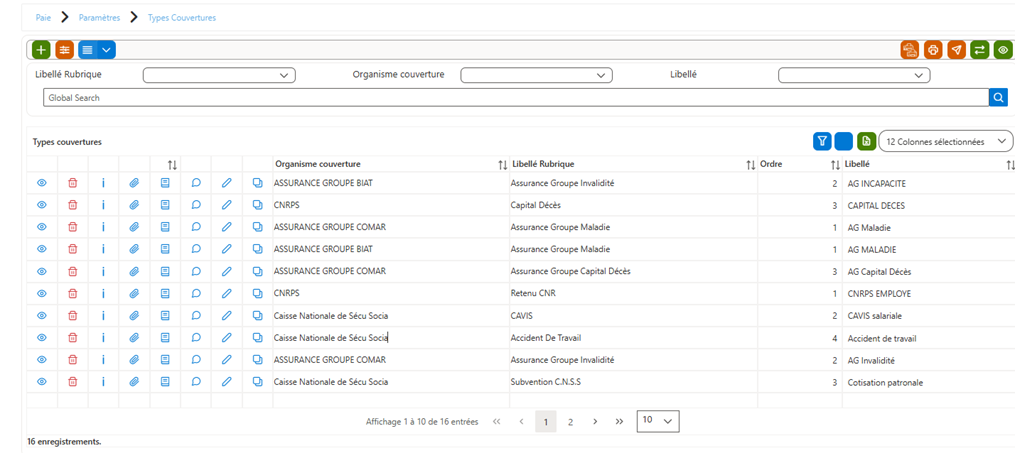Screen dimensions: 1015x453
Task: Open the Organisme couverture filter dropdown
Action: (x=536, y=75)
